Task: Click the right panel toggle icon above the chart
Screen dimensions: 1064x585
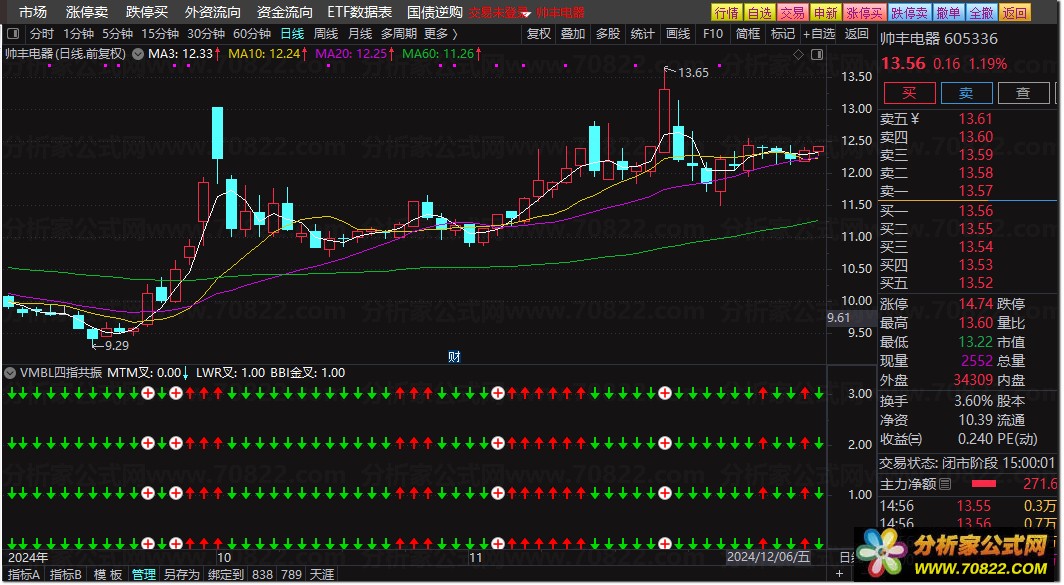Action: 817,54
